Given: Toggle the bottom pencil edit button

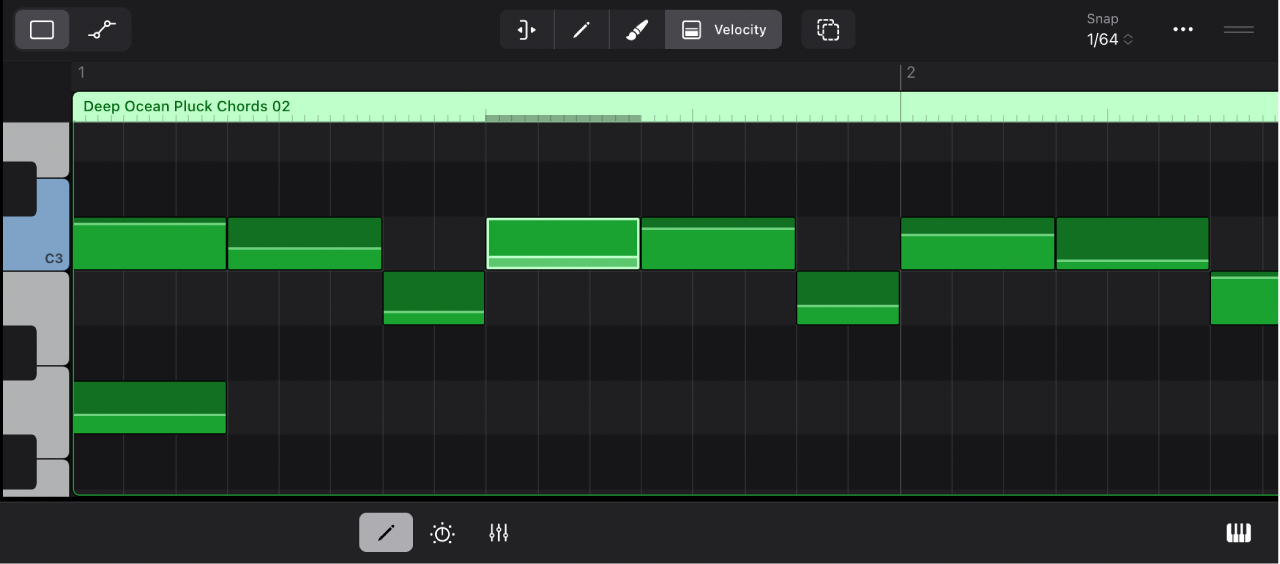Looking at the screenshot, I should point(386,533).
